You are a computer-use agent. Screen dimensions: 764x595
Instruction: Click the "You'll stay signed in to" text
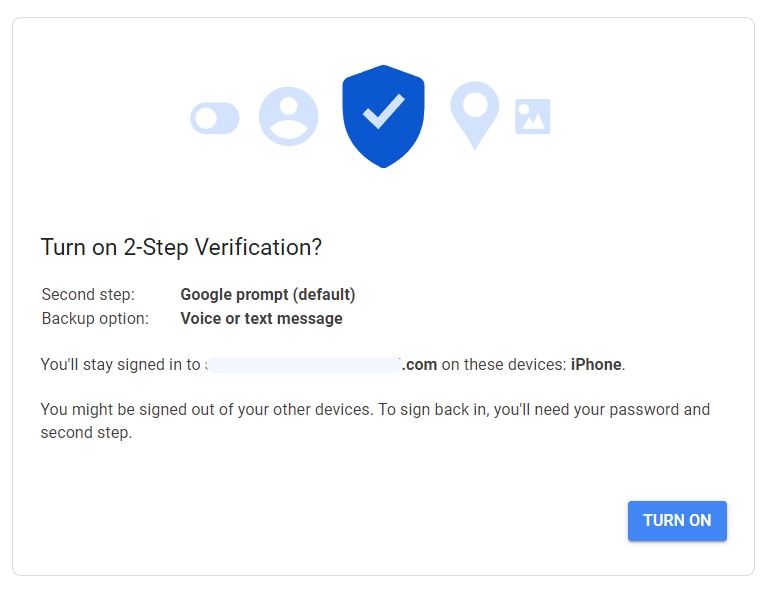pyautogui.click(x=120, y=365)
